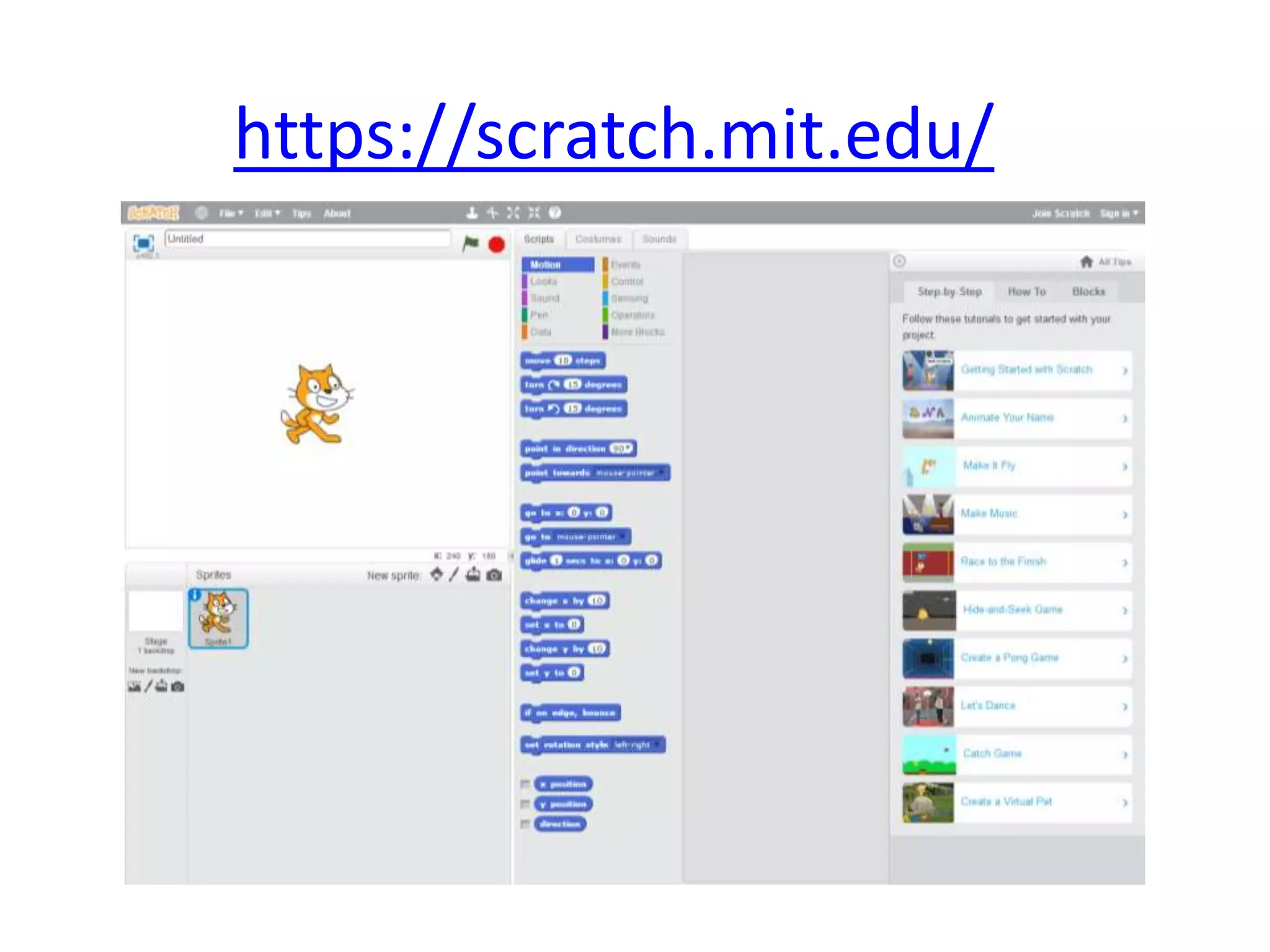Click the move 10 steps block

point(563,361)
